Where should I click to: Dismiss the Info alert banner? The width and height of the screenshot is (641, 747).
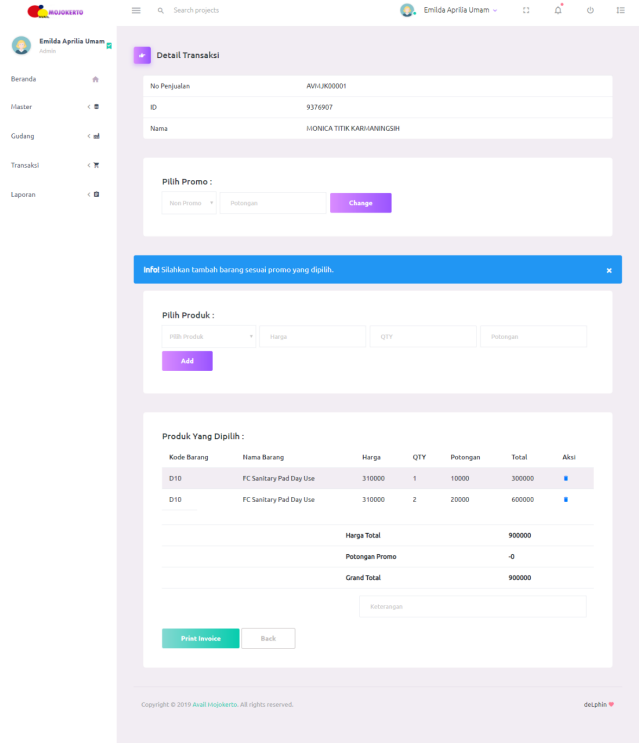pyautogui.click(x=609, y=270)
